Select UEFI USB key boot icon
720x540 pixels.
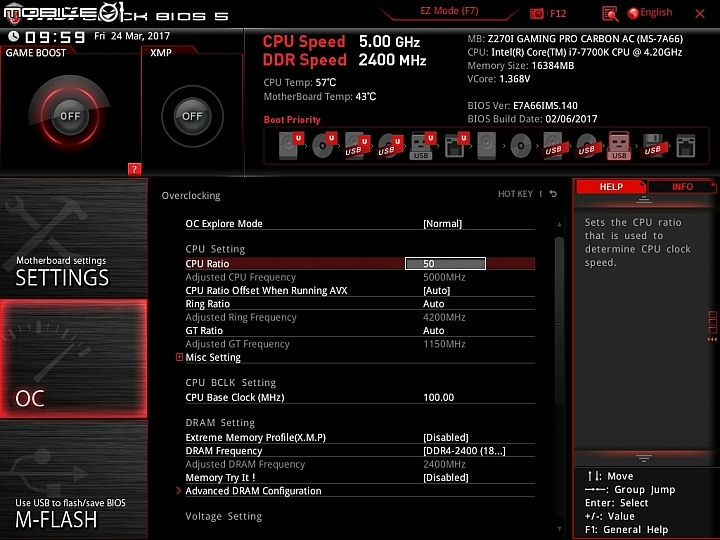(x=422, y=146)
